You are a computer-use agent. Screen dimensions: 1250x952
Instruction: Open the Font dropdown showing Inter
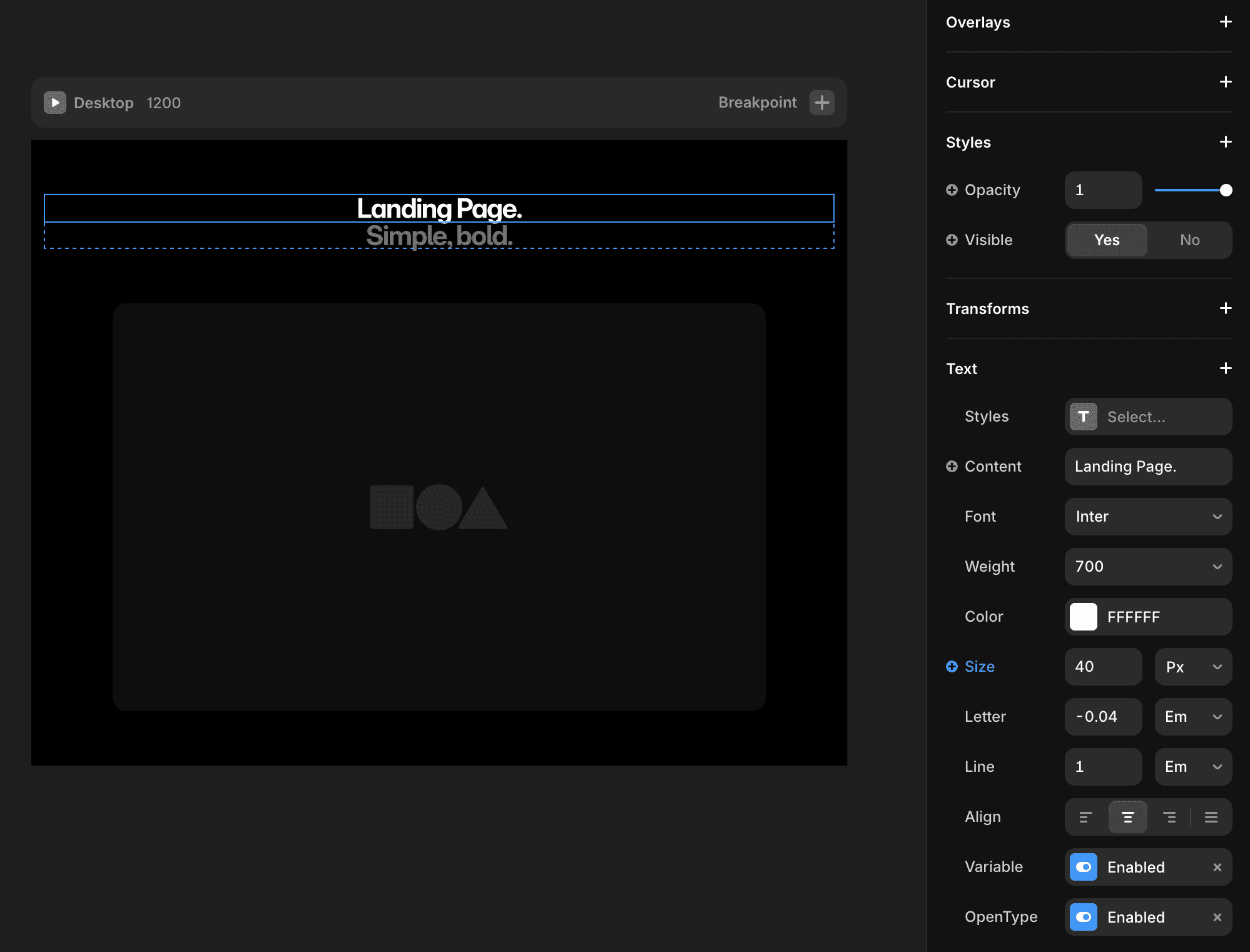1148,517
